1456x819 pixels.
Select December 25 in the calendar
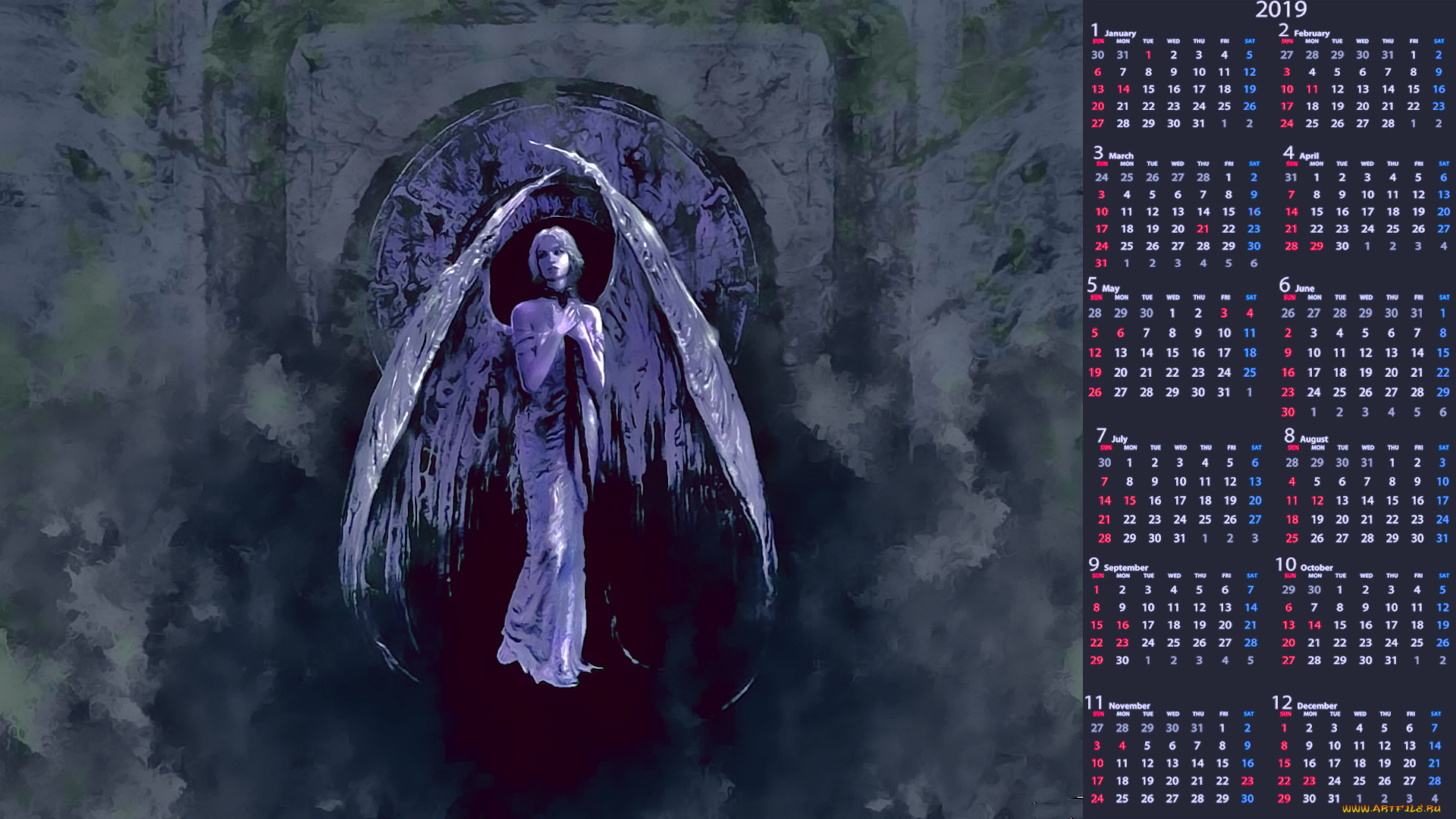[1359, 780]
